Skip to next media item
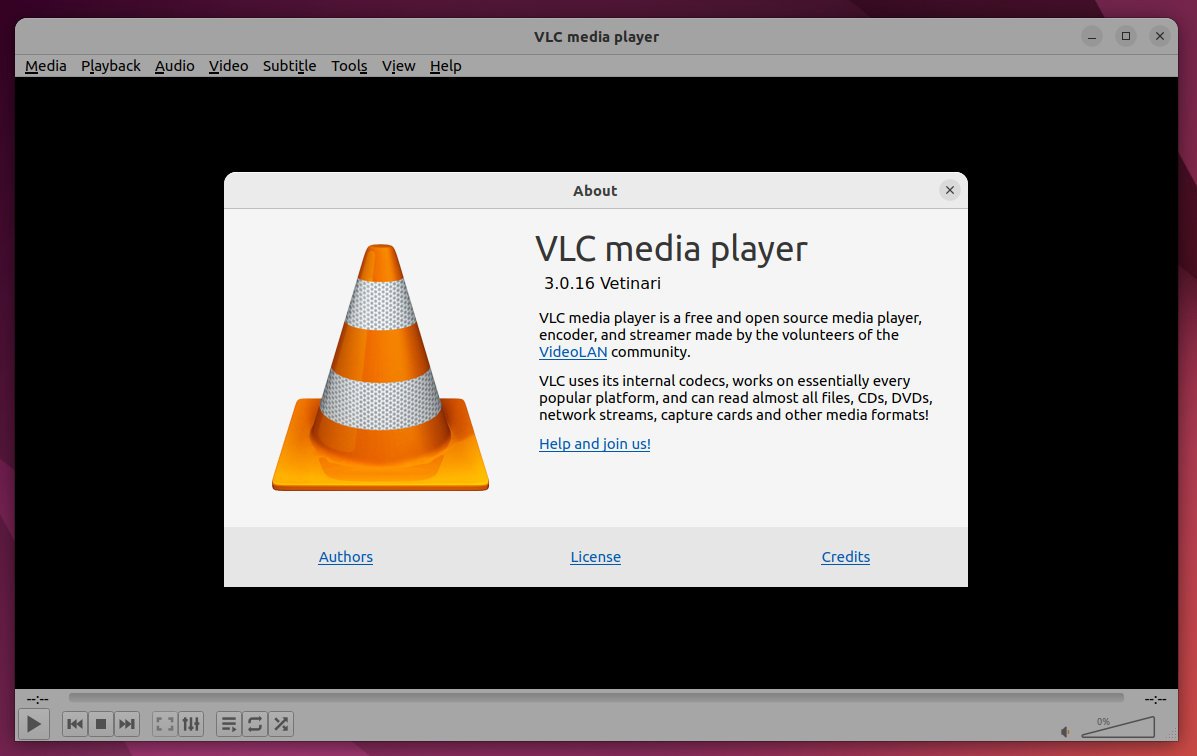Viewport: 1197px width, 756px height. pos(126,723)
